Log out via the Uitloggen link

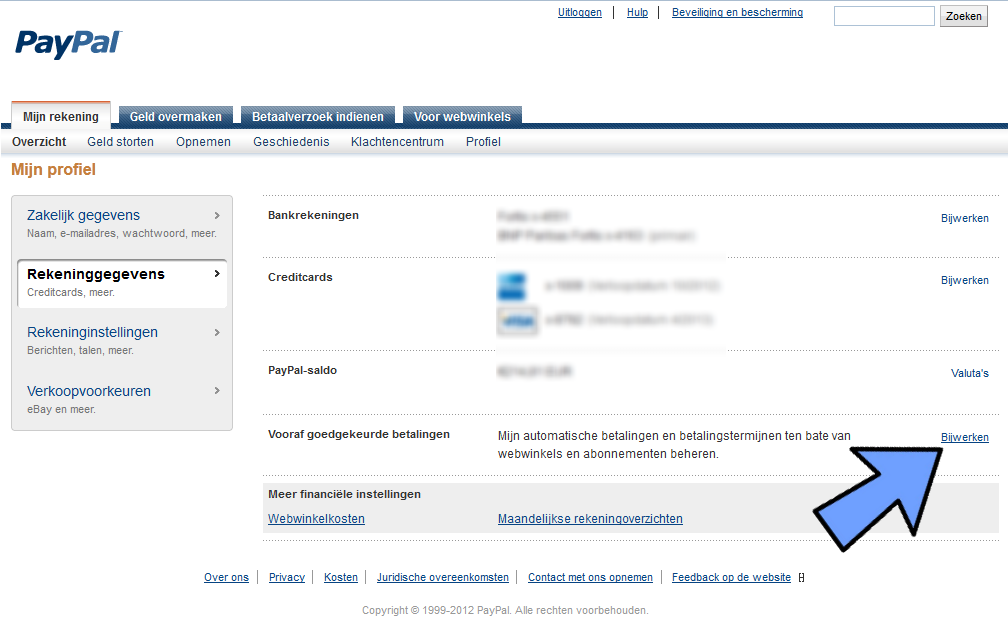tap(580, 13)
